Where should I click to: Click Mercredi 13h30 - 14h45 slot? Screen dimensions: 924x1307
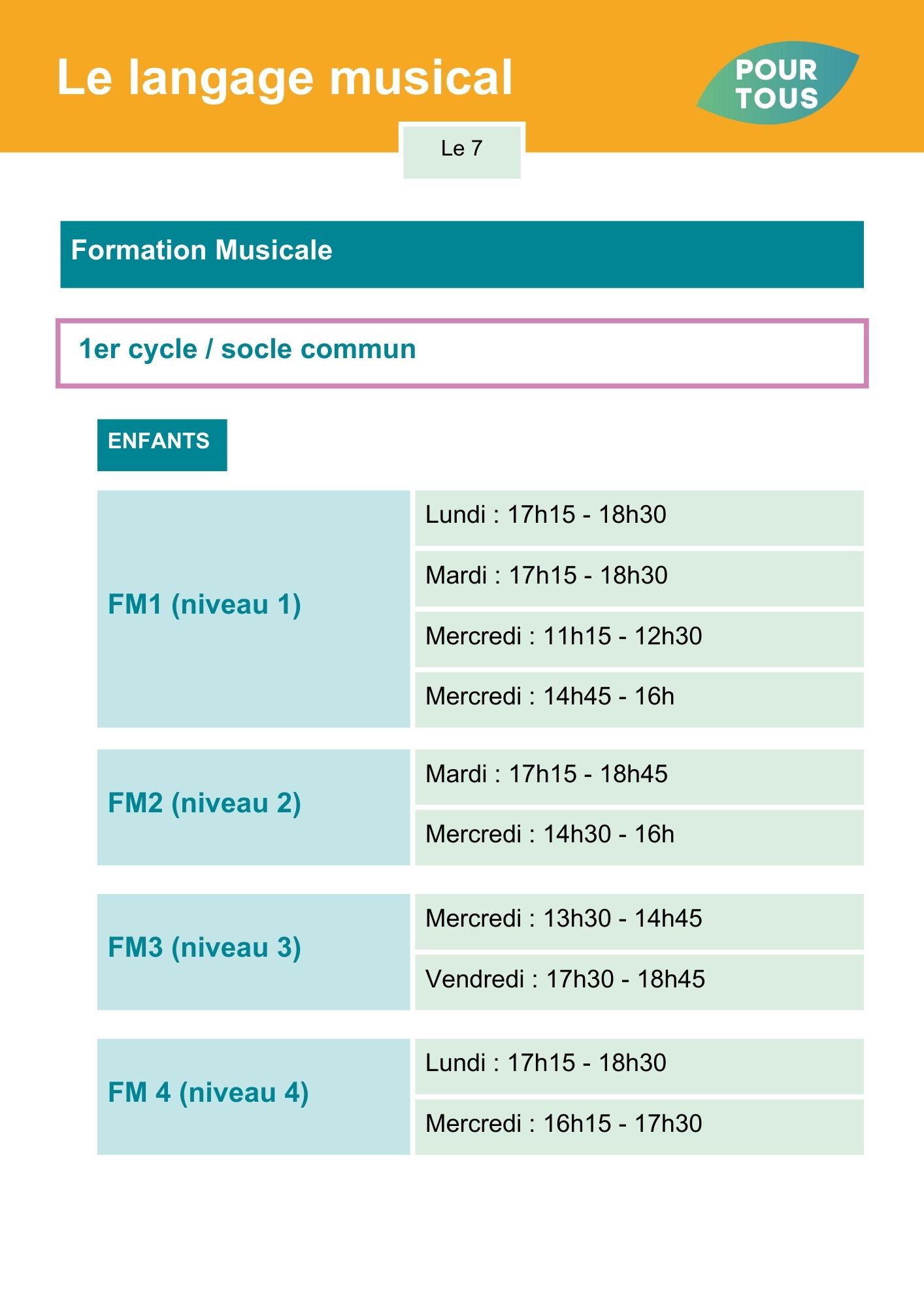639,921
